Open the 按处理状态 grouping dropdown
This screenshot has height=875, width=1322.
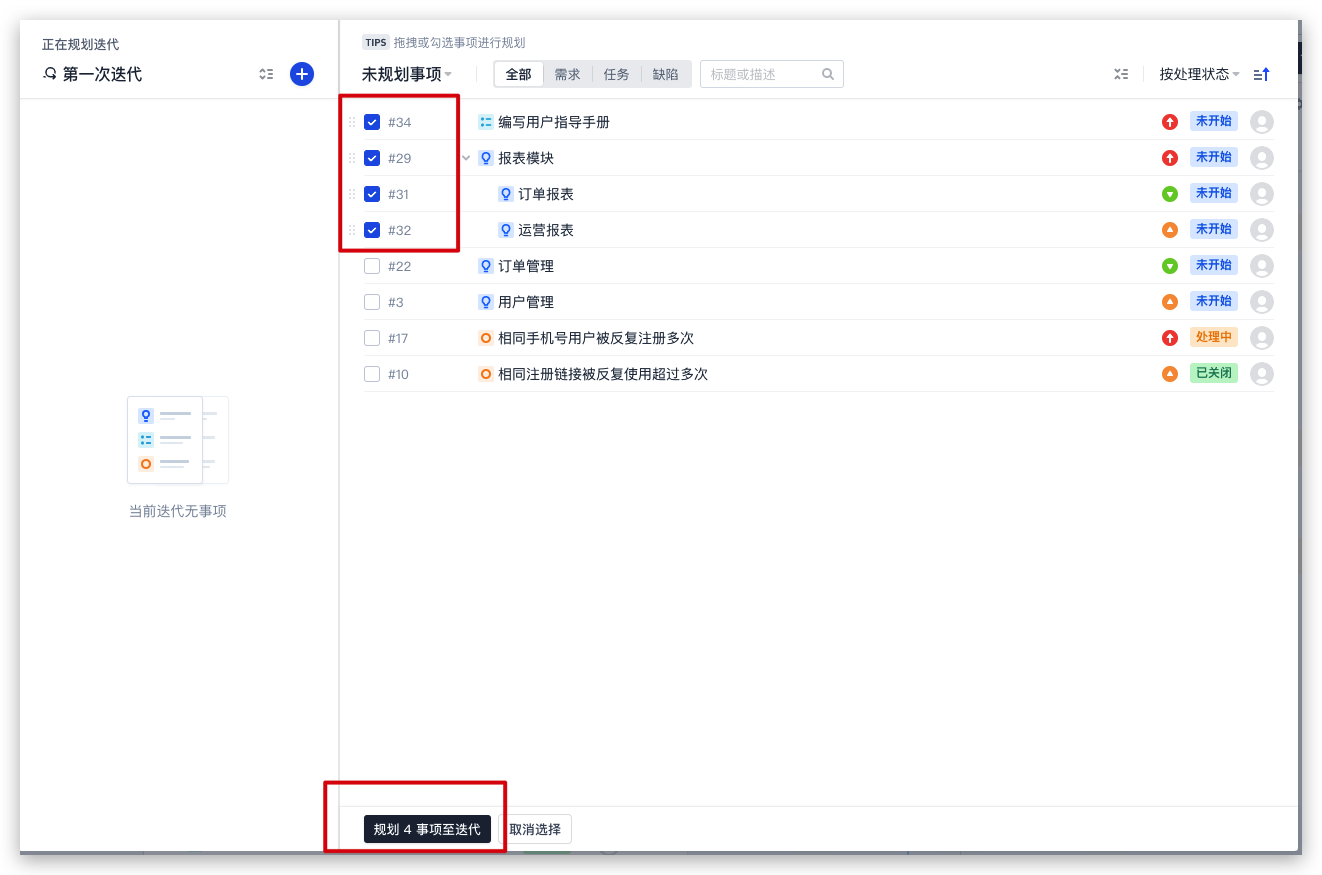pyautogui.click(x=1199, y=74)
